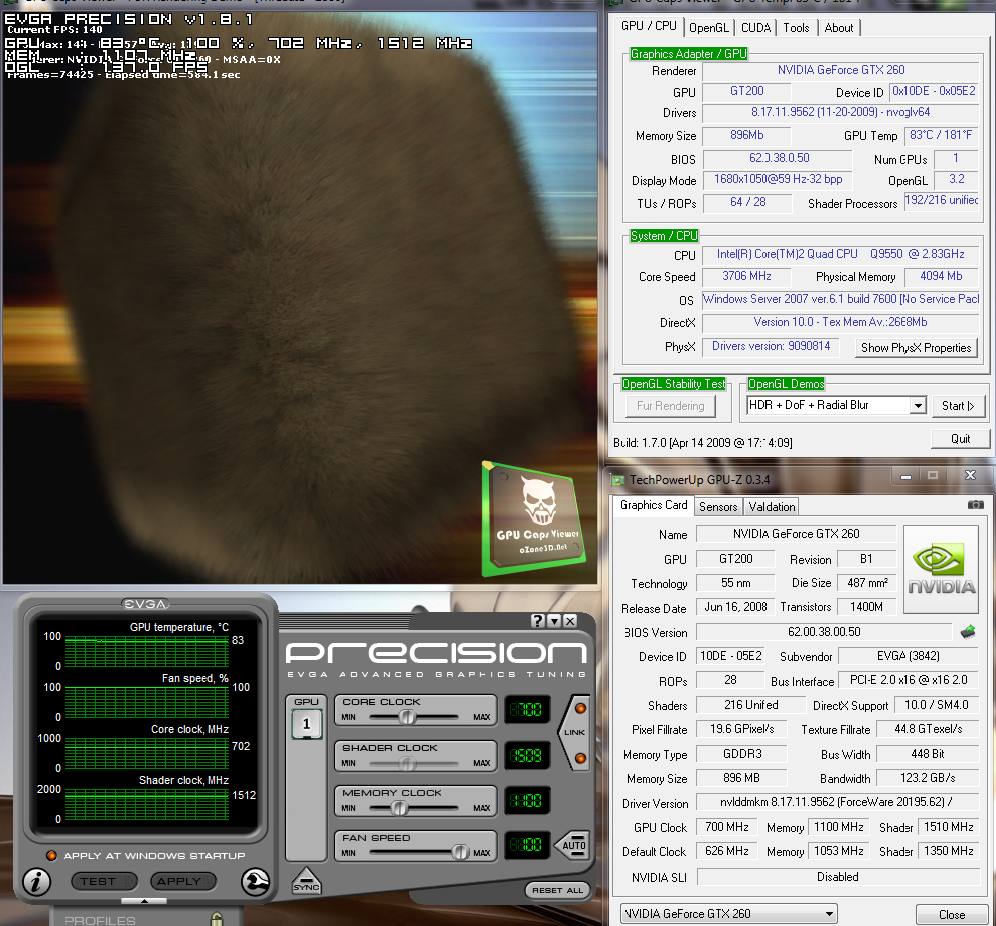Screen dimensions: 996x926
Task: Minimize the GPU-Z window
Action: pyautogui.click(x=905, y=476)
